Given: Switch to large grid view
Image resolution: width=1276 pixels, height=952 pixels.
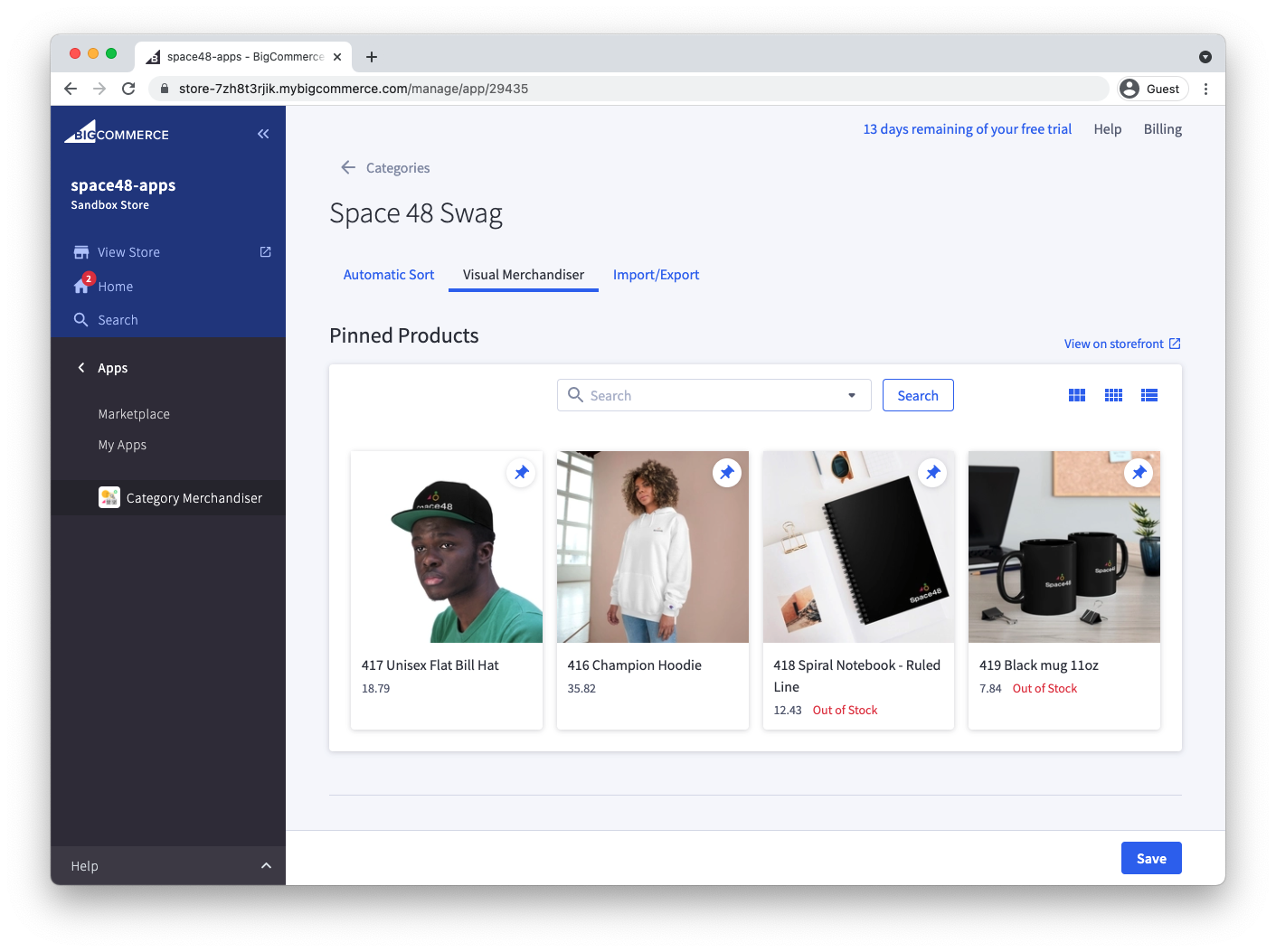Looking at the screenshot, I should 1077,395.
